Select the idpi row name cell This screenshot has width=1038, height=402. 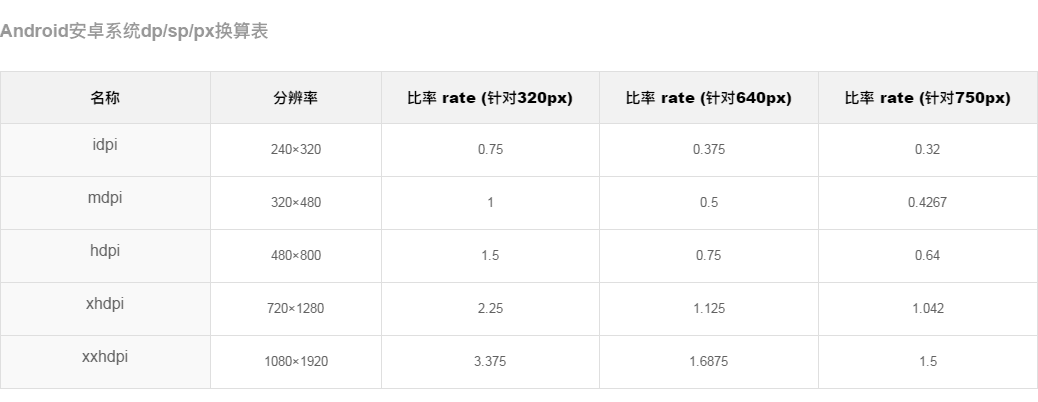pyautogui.click(x=105, y=150)
